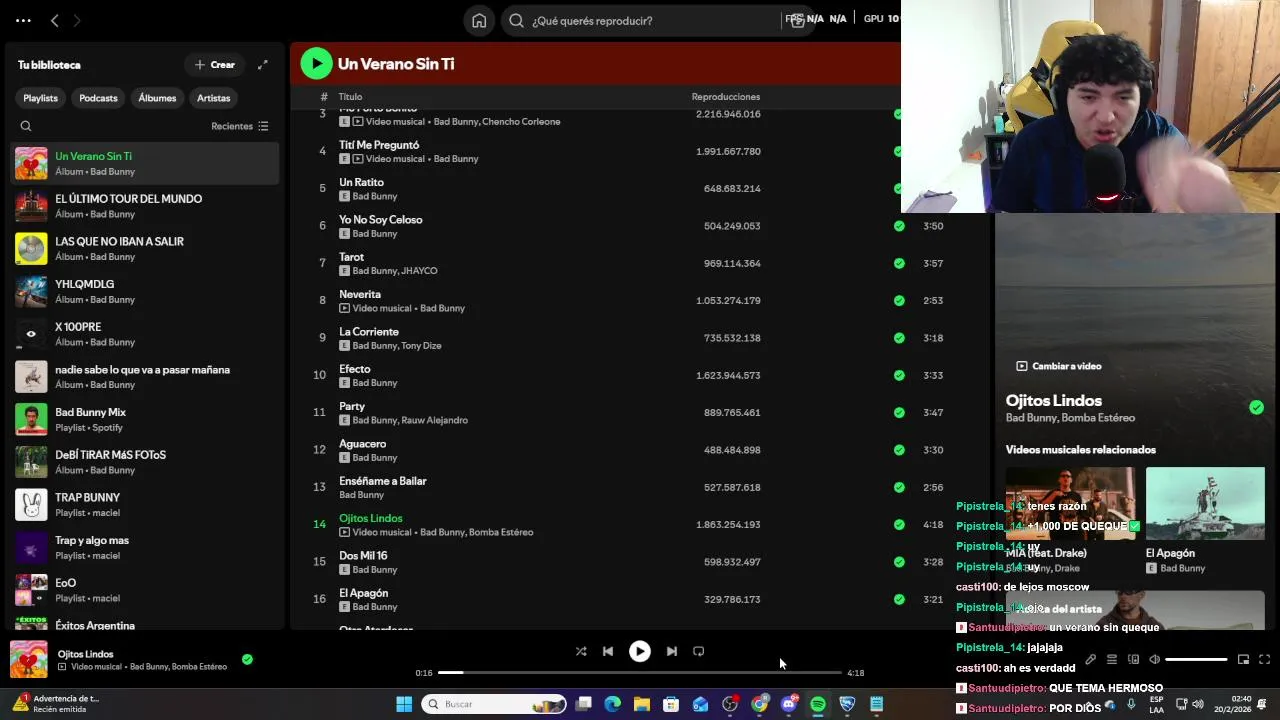Navigate back in Spotify history
Screen dimensions: 1280x720
pyautogui.click(x=55, y=20)
